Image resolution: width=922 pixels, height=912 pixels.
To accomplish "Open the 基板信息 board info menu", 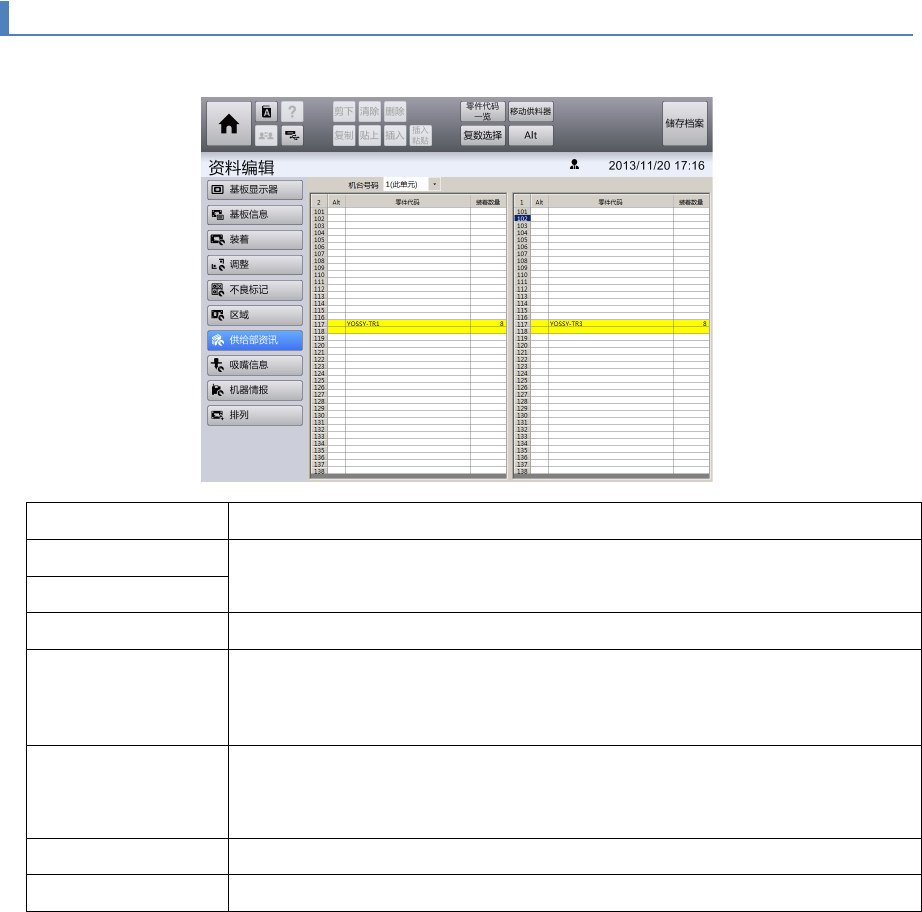I will [x=255, y=215].
